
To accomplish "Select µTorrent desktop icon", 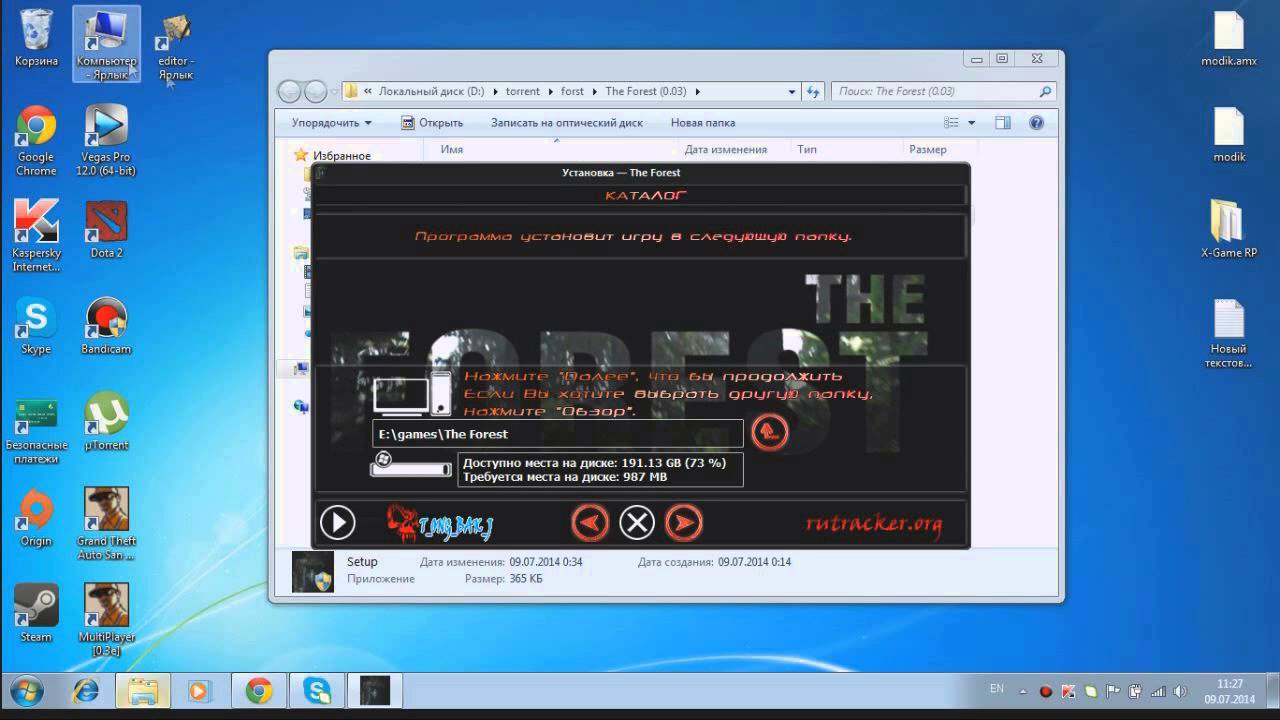I will [106, 423].
